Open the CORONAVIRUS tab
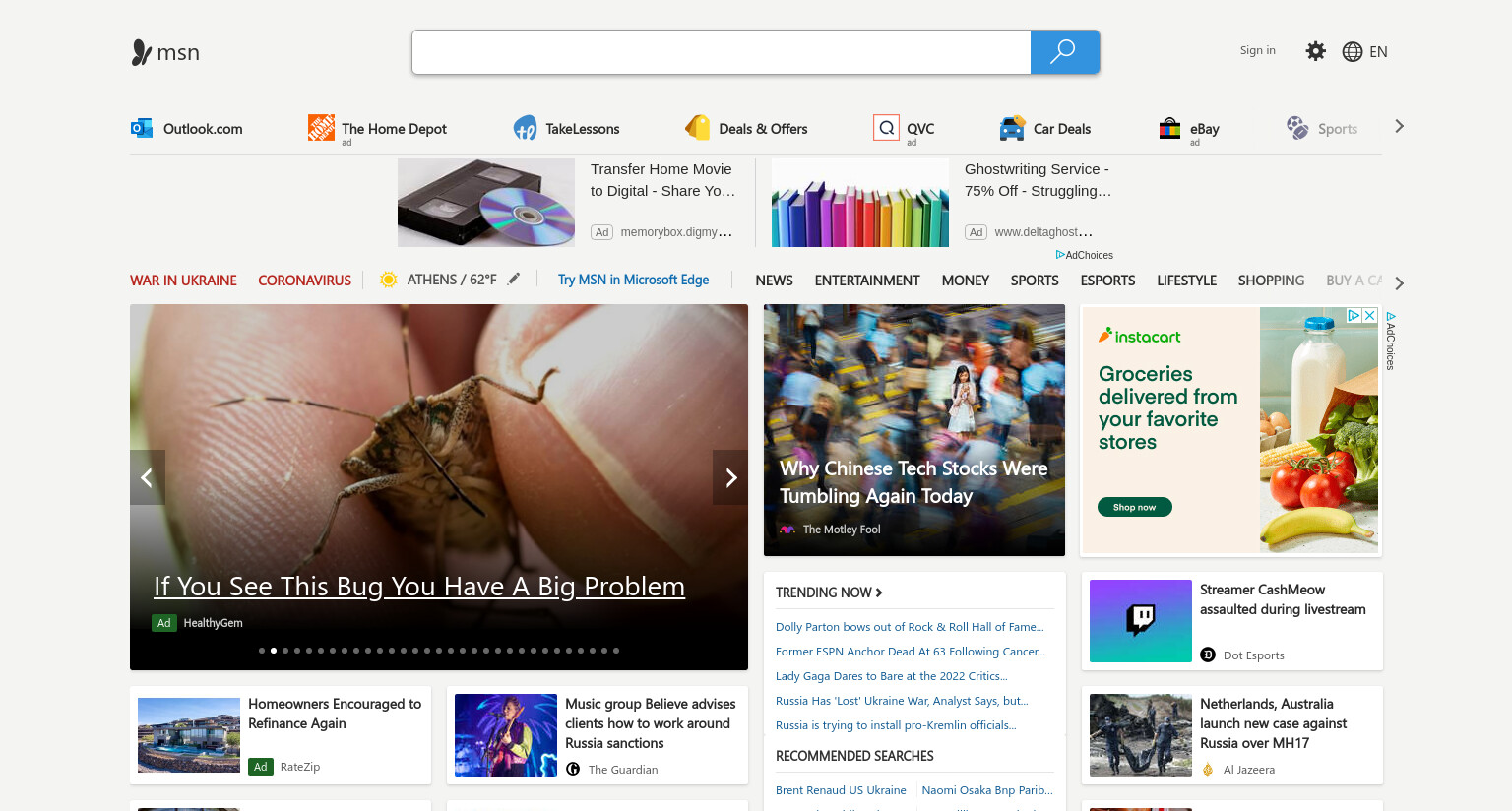Screen dimensions: 1512x811 tap(304, 281)
